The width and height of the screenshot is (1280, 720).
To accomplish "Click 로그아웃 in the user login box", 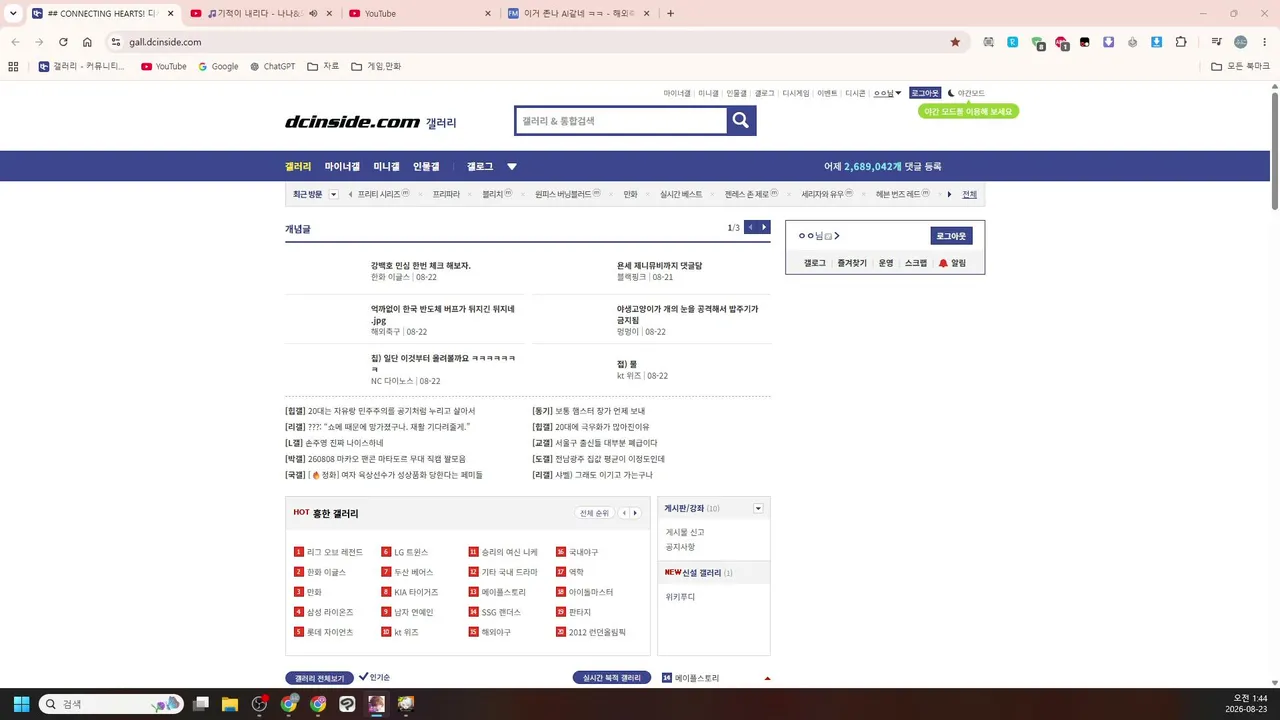I will pyautogui.click(x=951, y=236).
